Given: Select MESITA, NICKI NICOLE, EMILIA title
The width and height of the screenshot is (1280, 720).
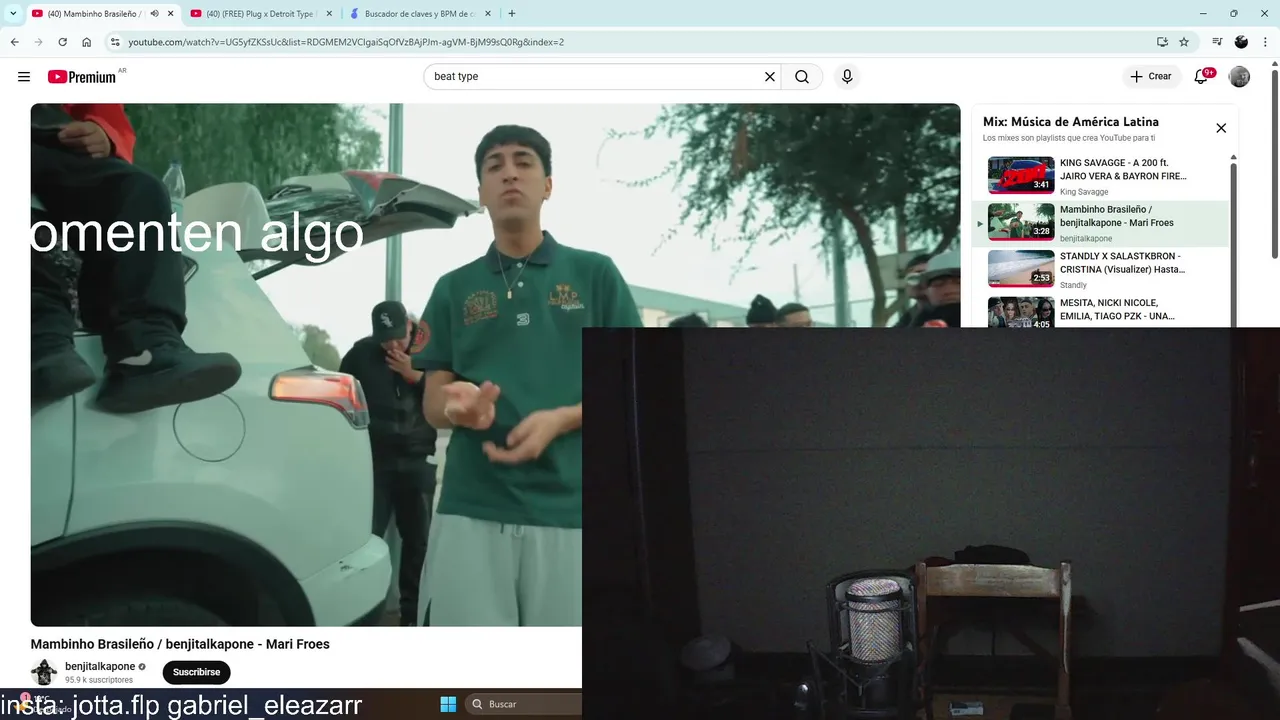Looking at the screenshot, I should 1117,309.
